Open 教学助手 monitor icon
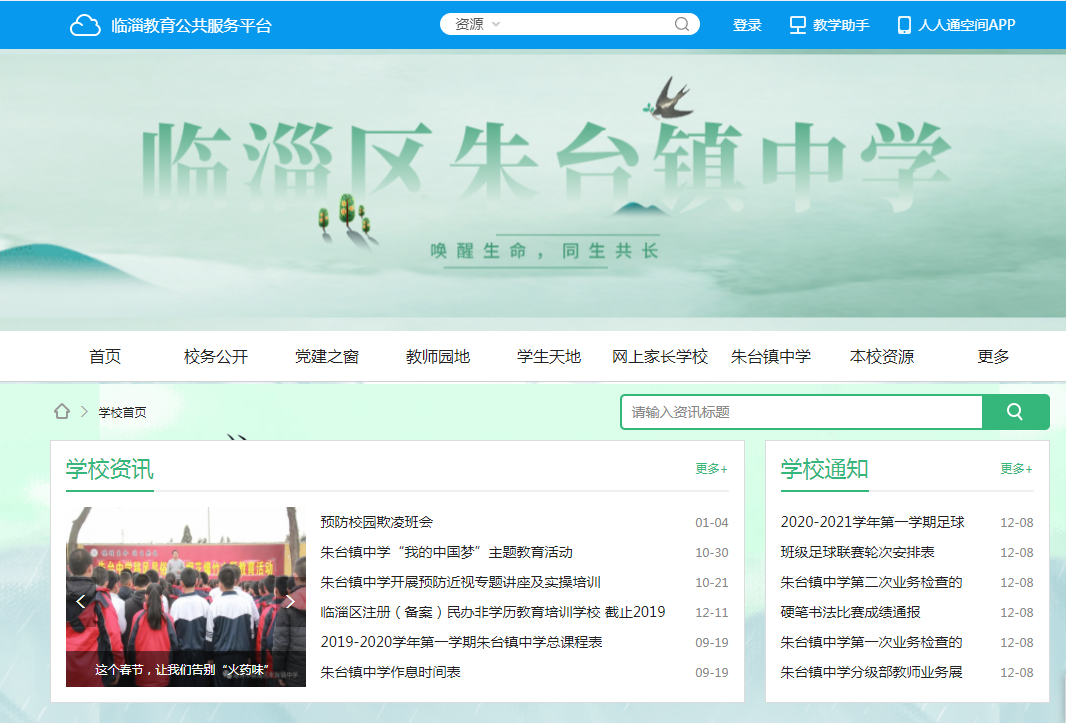 click(797, 25)
